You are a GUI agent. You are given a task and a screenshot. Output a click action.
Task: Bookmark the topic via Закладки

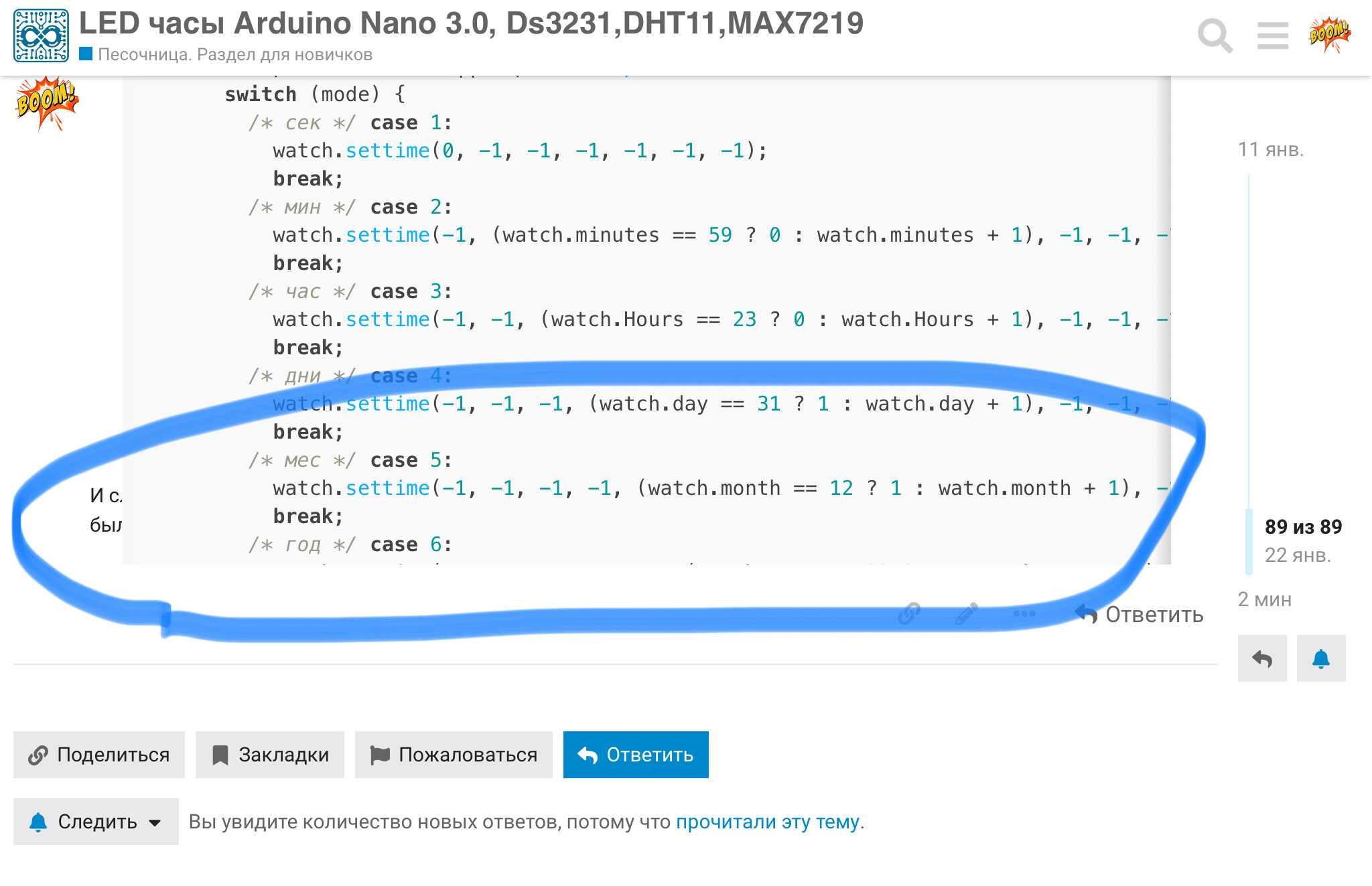pos(269,754)
